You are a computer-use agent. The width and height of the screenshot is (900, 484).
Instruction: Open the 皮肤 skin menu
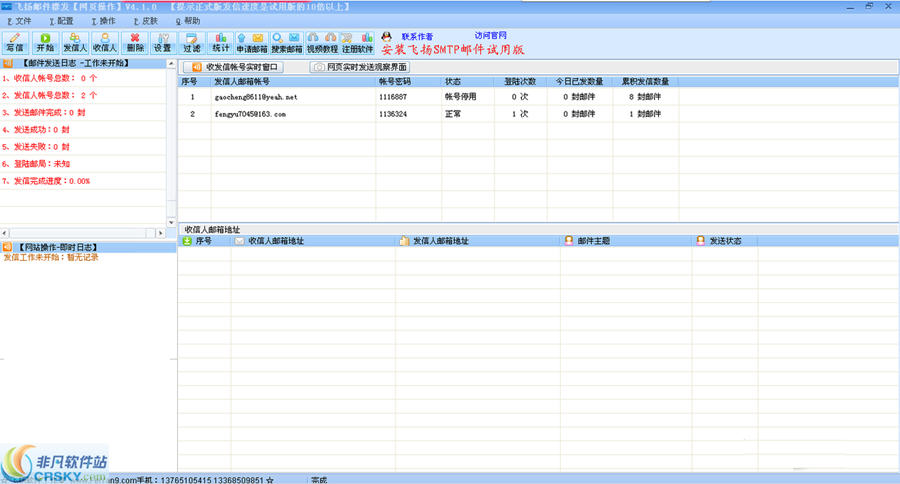click(146, 21)
